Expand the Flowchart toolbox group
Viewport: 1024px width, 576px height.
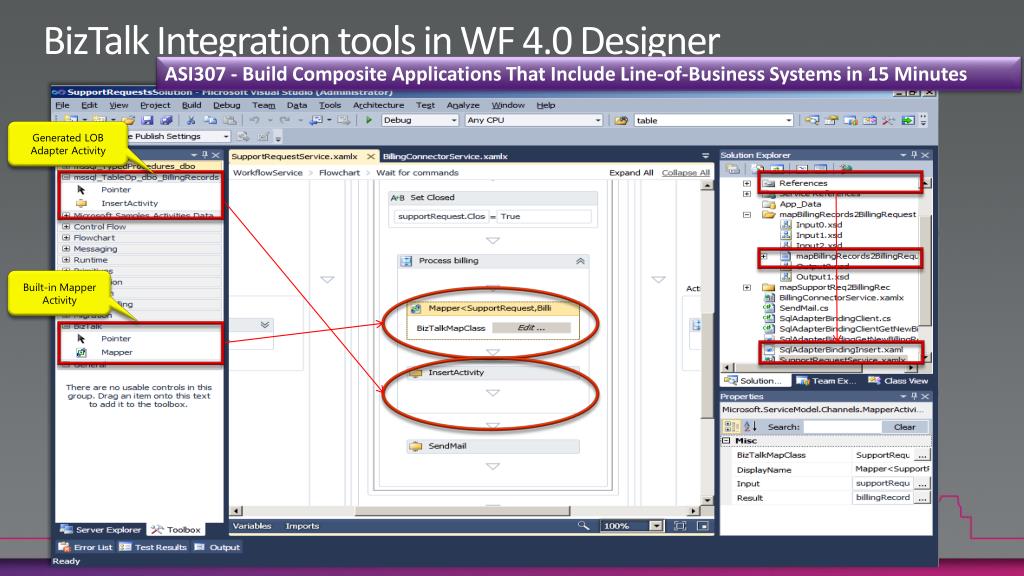66,238
